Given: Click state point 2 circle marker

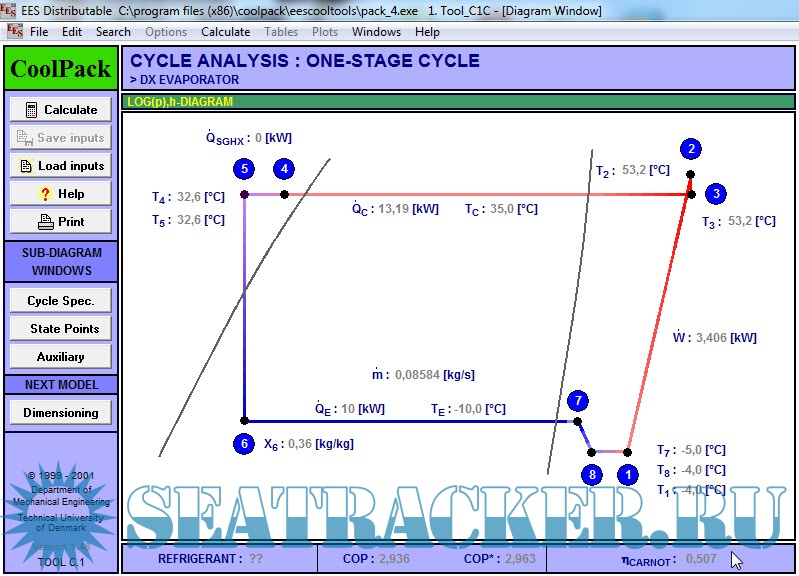Looking at the screenshot, I should point(690,149).
